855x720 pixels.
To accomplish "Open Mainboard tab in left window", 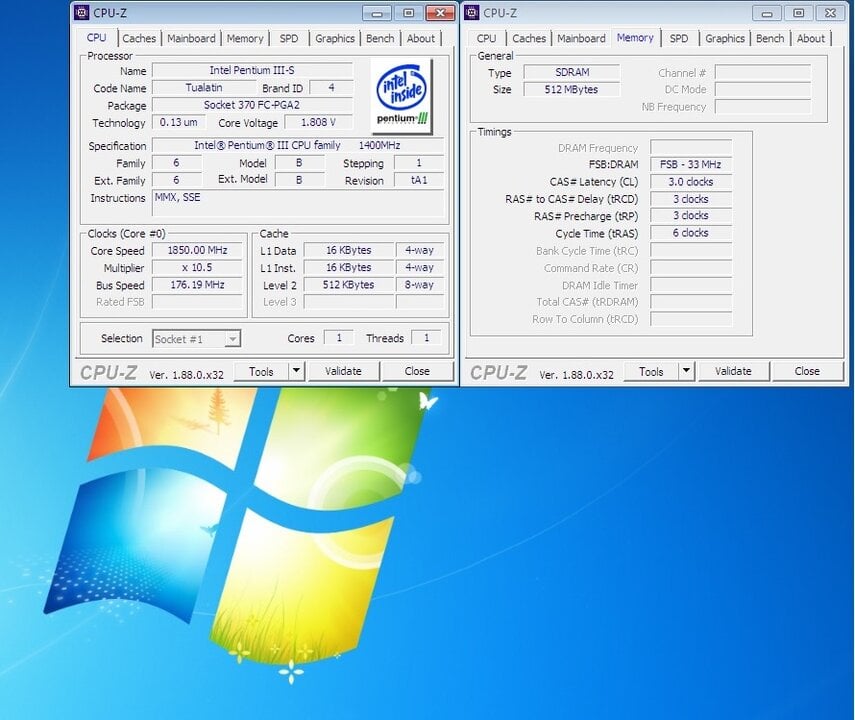I will pos(191,38).
